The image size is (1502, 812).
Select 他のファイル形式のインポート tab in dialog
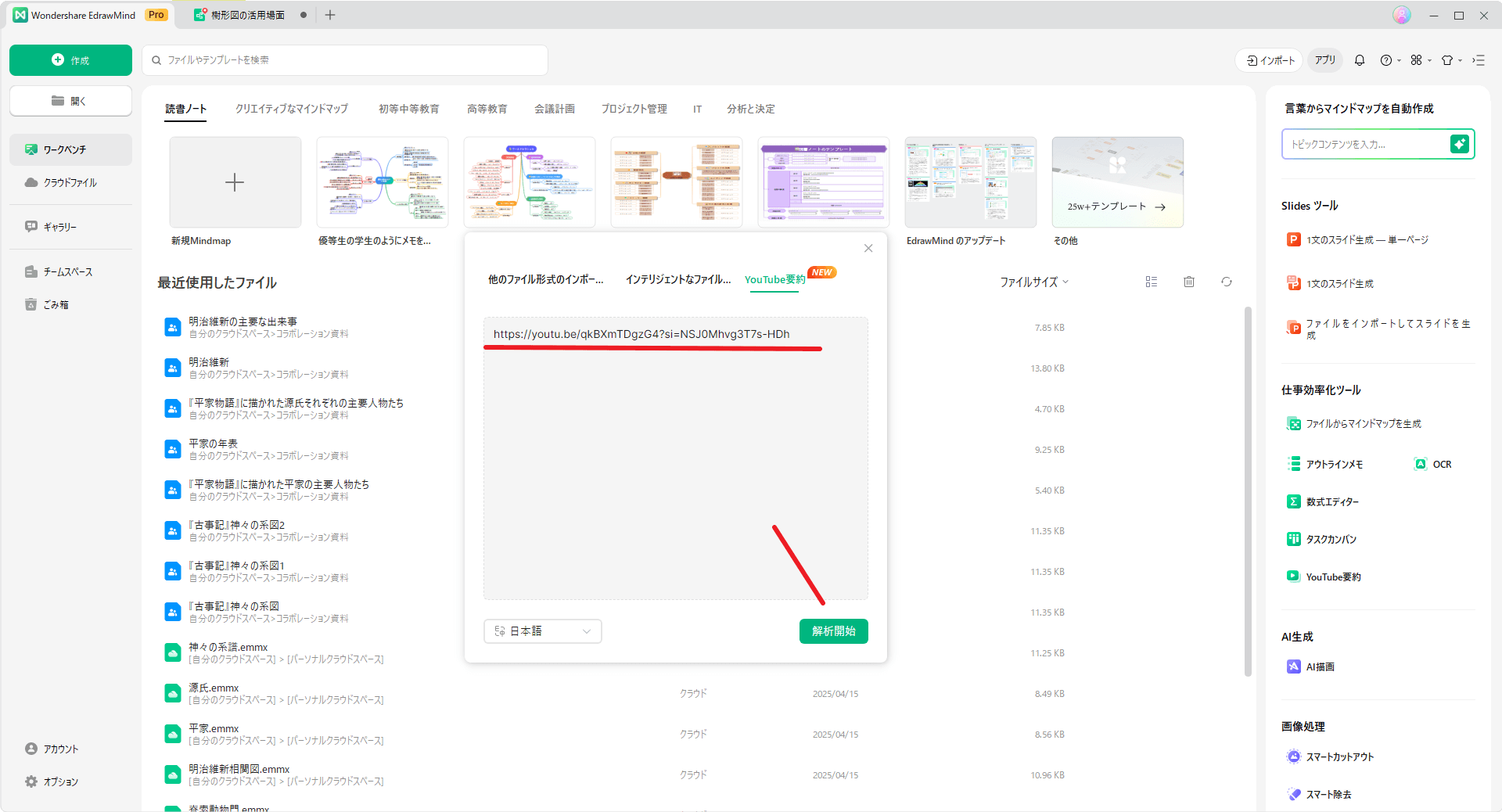pyautogui.click(x=545, y=279)
